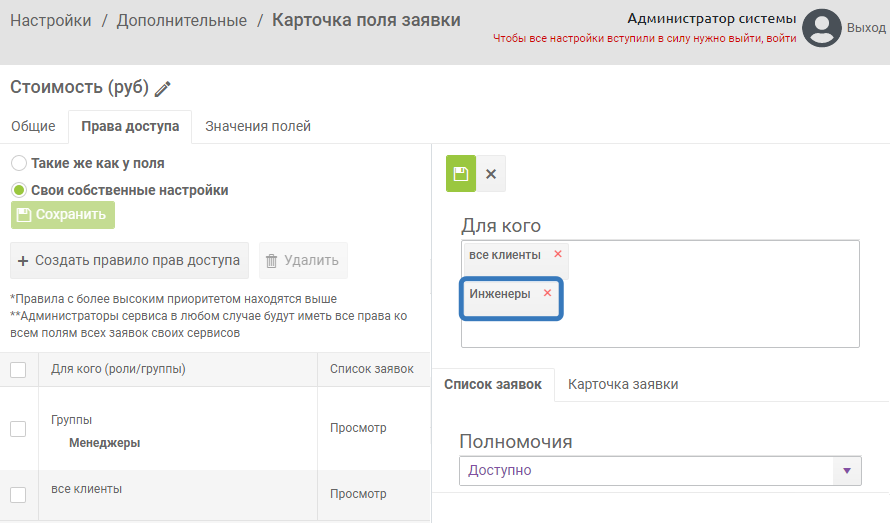
Task: Remove the 'все клиенты' tag
Action: [558, 254]
